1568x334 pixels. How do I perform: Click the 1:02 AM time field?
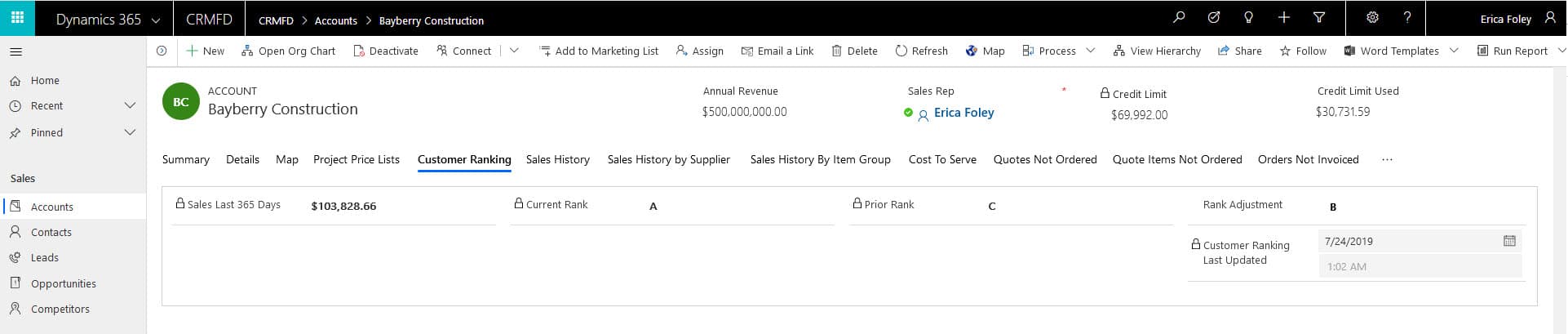pyautogui.click(x=1420, y=266)
